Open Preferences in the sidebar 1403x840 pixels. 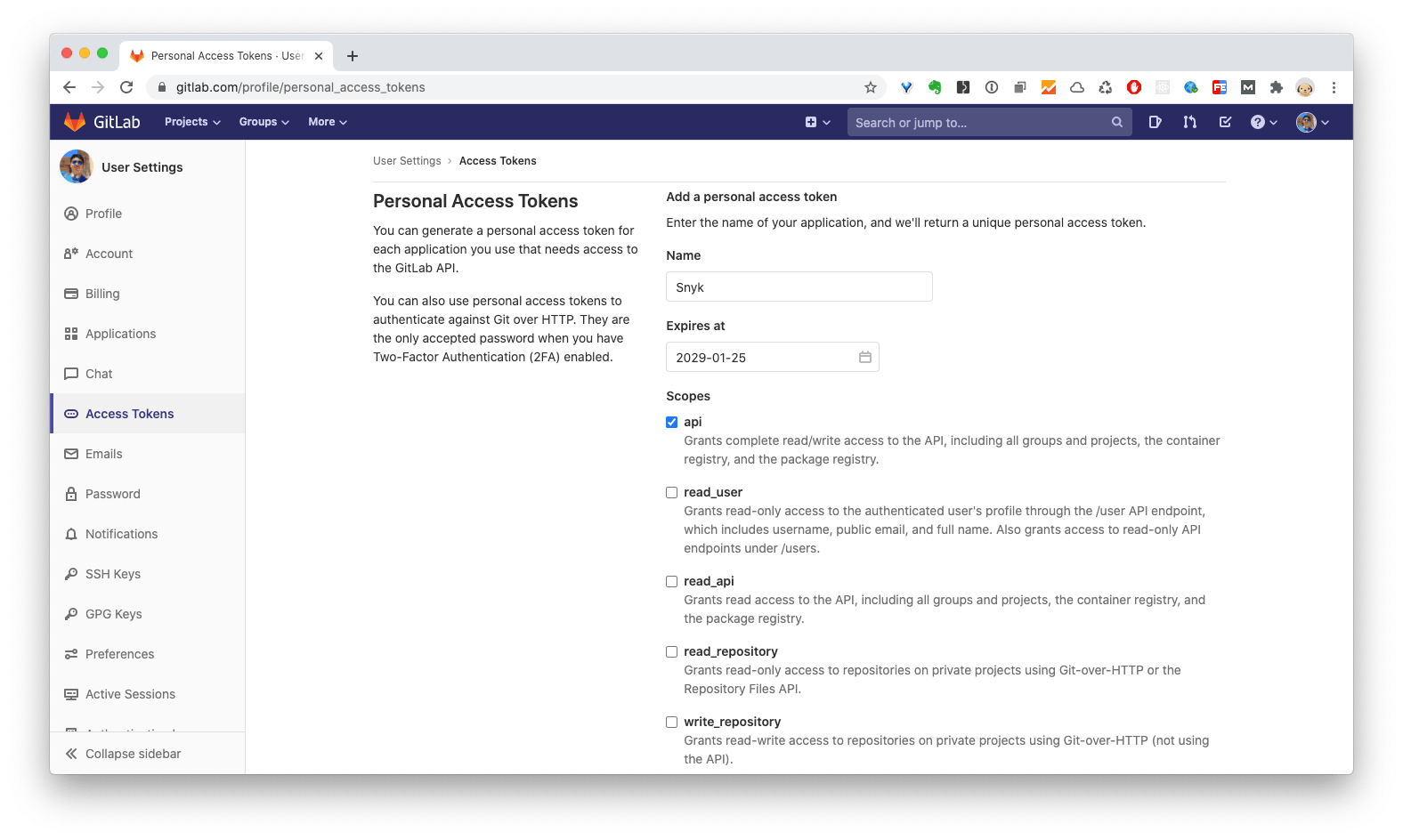point(119,654)
